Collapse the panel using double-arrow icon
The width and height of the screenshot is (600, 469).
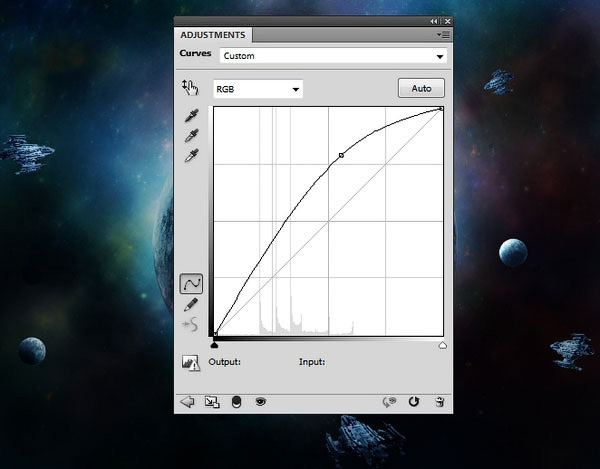tap(434, 21)
